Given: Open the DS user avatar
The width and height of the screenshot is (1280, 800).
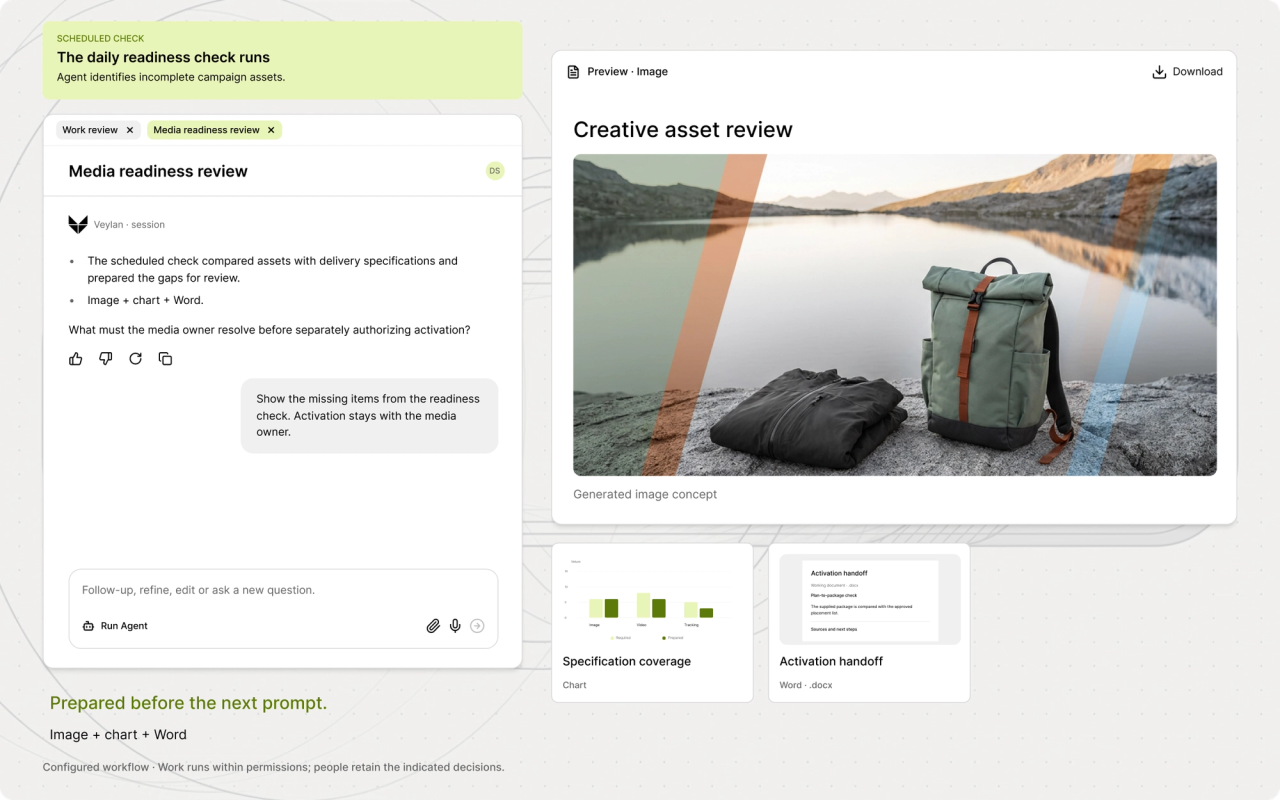Looking at the screenshot, I should (x=495, y=171).
